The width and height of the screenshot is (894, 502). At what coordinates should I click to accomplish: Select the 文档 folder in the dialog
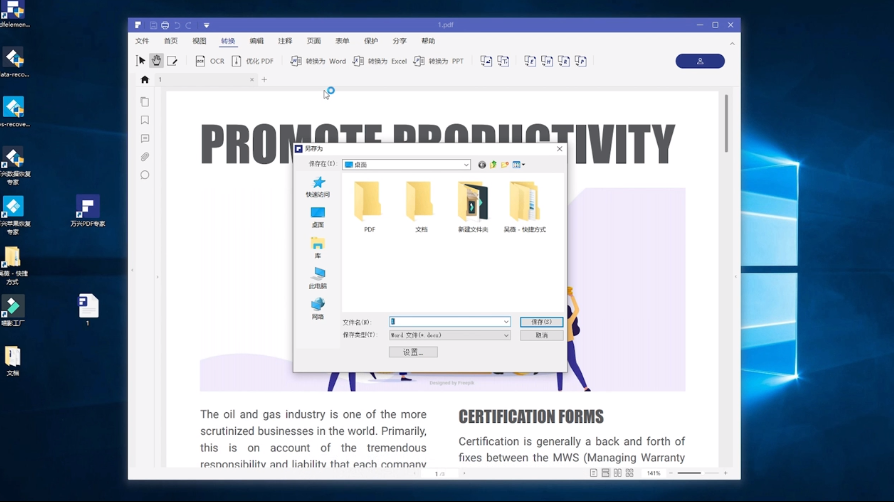pos(420,207)
